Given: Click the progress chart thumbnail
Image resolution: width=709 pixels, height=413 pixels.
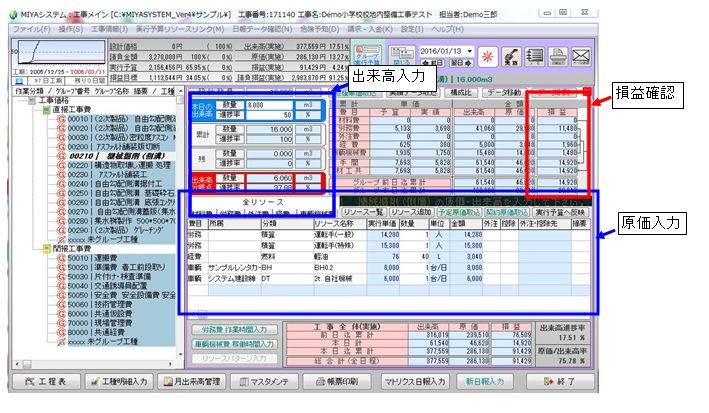Looking at the screenshot, I should [x=59, y=54].
